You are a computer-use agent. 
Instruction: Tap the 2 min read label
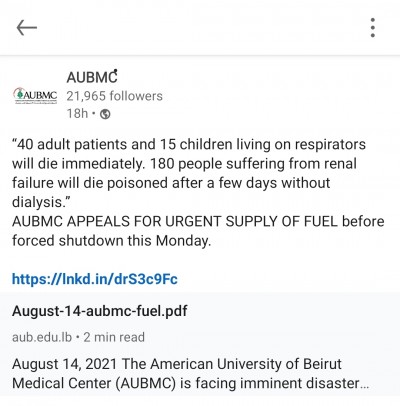click(114, 337)
